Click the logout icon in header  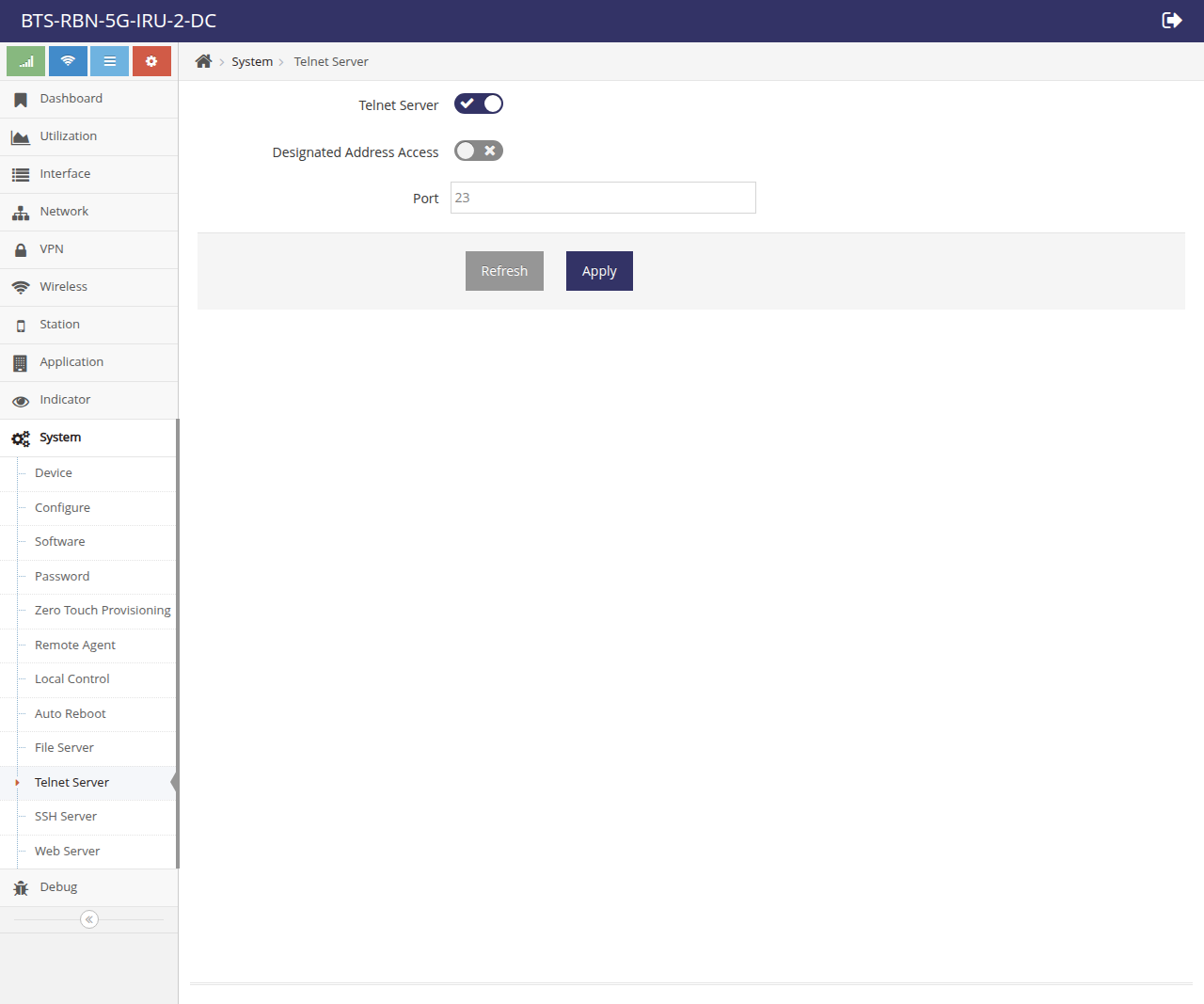click(x=1172, y=21)
